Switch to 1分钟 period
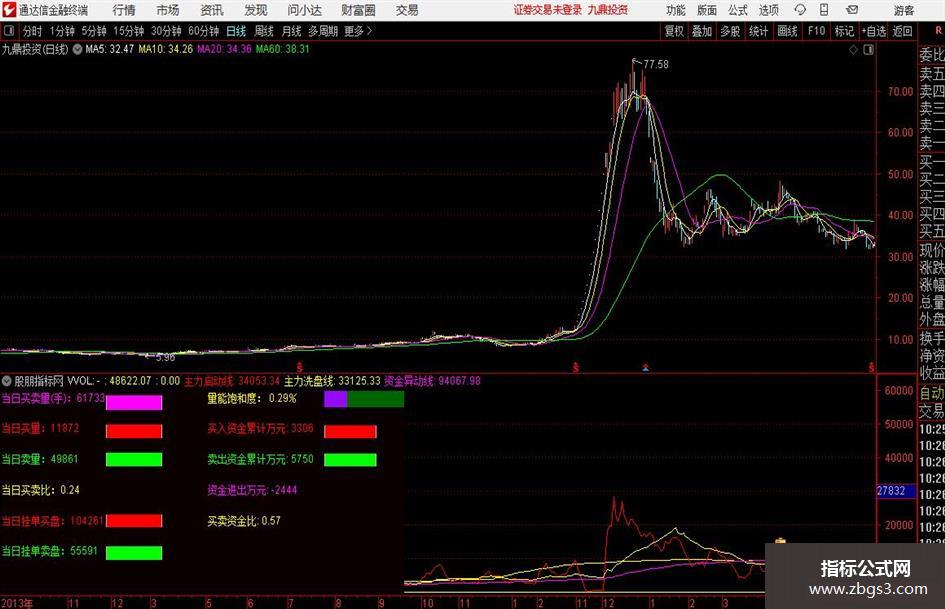945x609 pixels. pyautogui.click(x=61, y=31)
